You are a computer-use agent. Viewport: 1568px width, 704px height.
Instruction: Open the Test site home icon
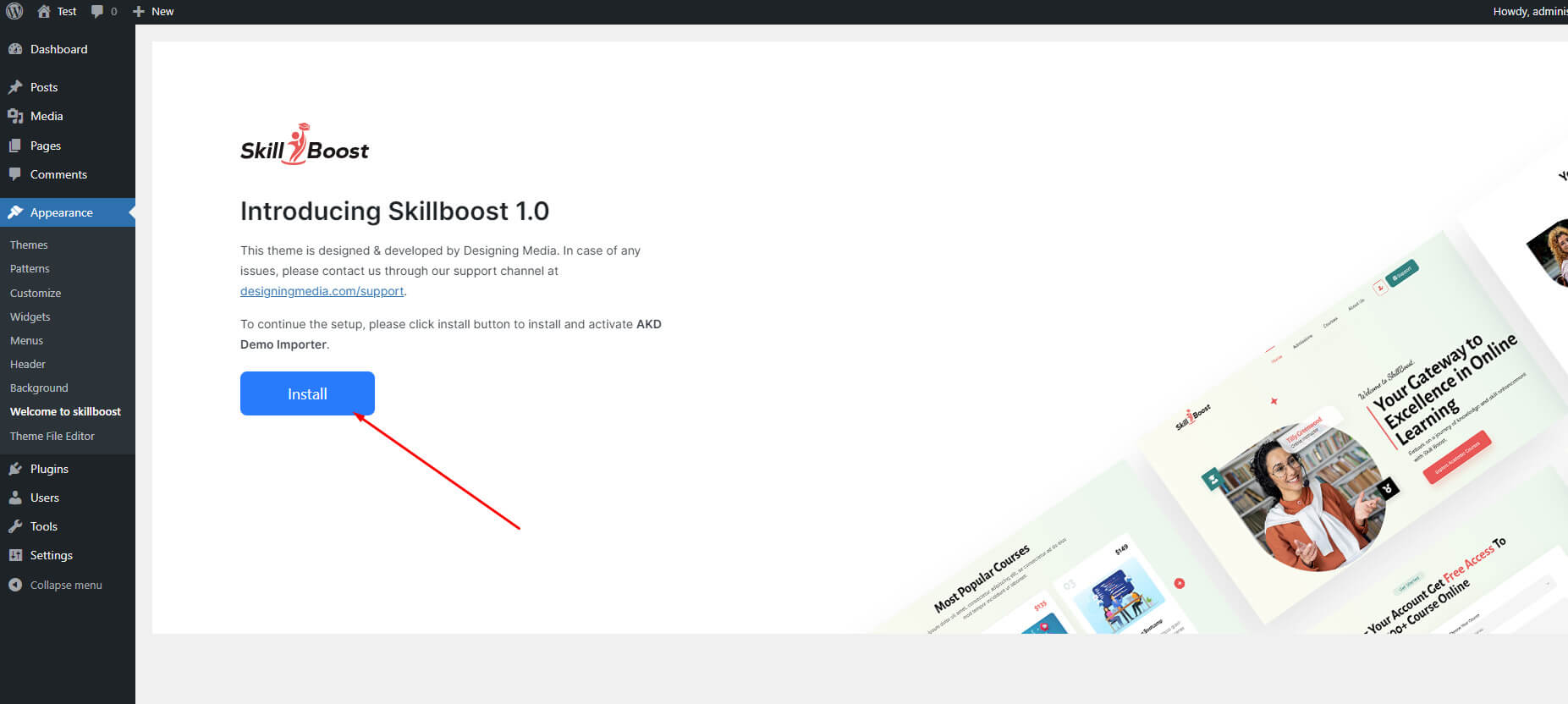point(44,12)
